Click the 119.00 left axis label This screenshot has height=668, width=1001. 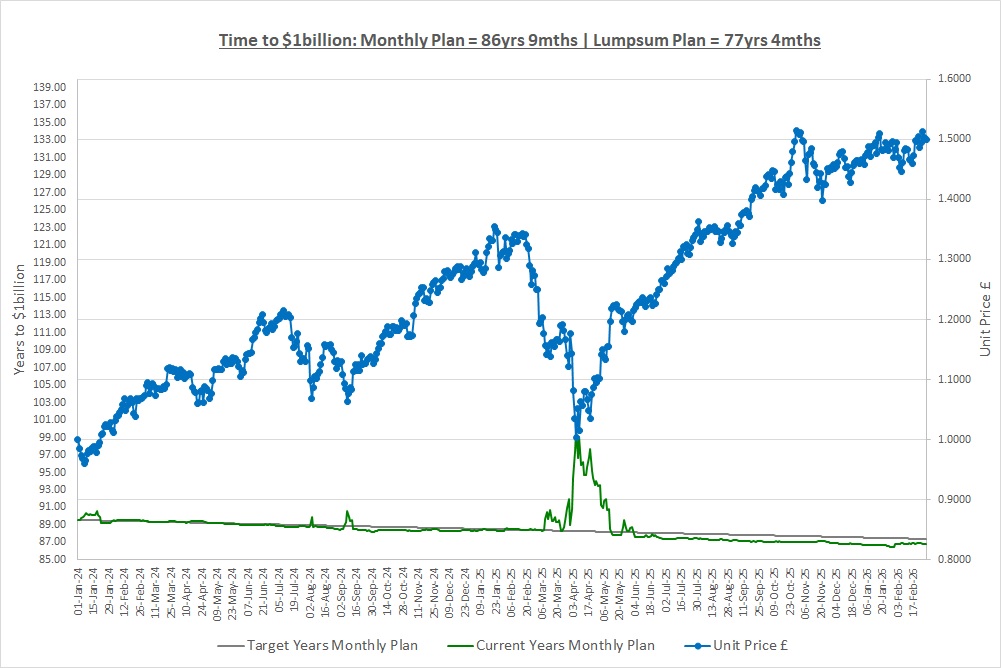[50, 262]
